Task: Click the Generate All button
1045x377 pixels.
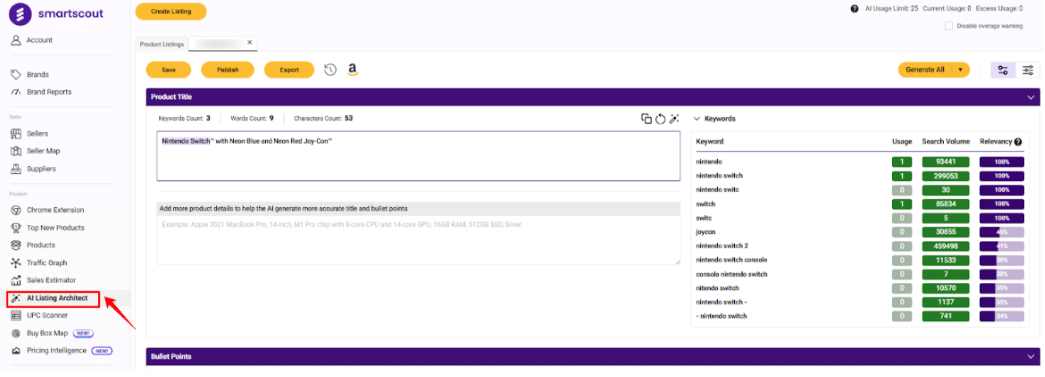Action: pyautogui.click(x=925, y=70)
